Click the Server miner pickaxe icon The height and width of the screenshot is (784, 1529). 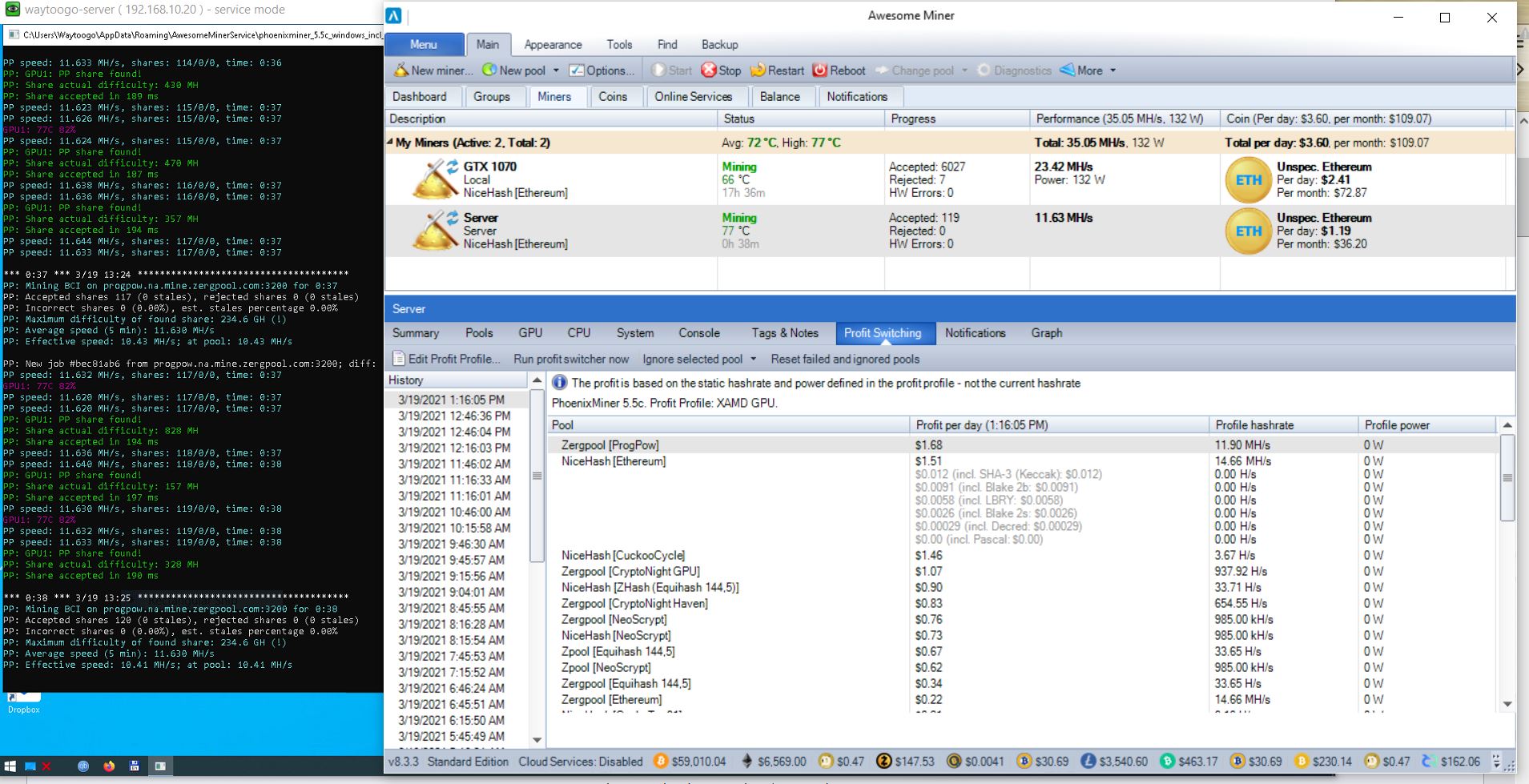pos(435,231)
